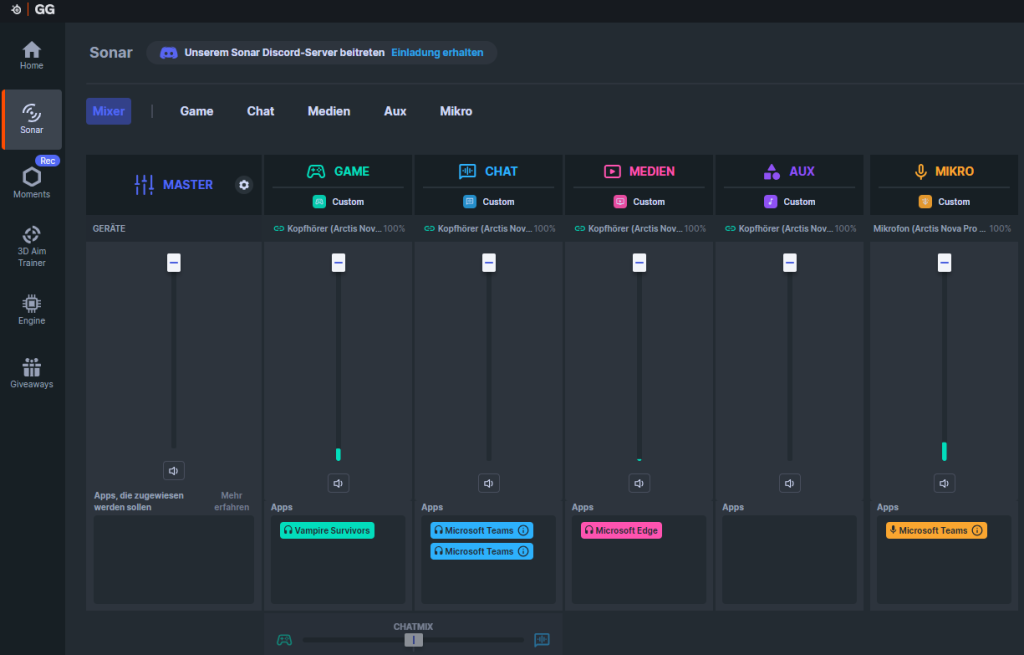Click the Discord logo in the banner

[x=169, y=52]
